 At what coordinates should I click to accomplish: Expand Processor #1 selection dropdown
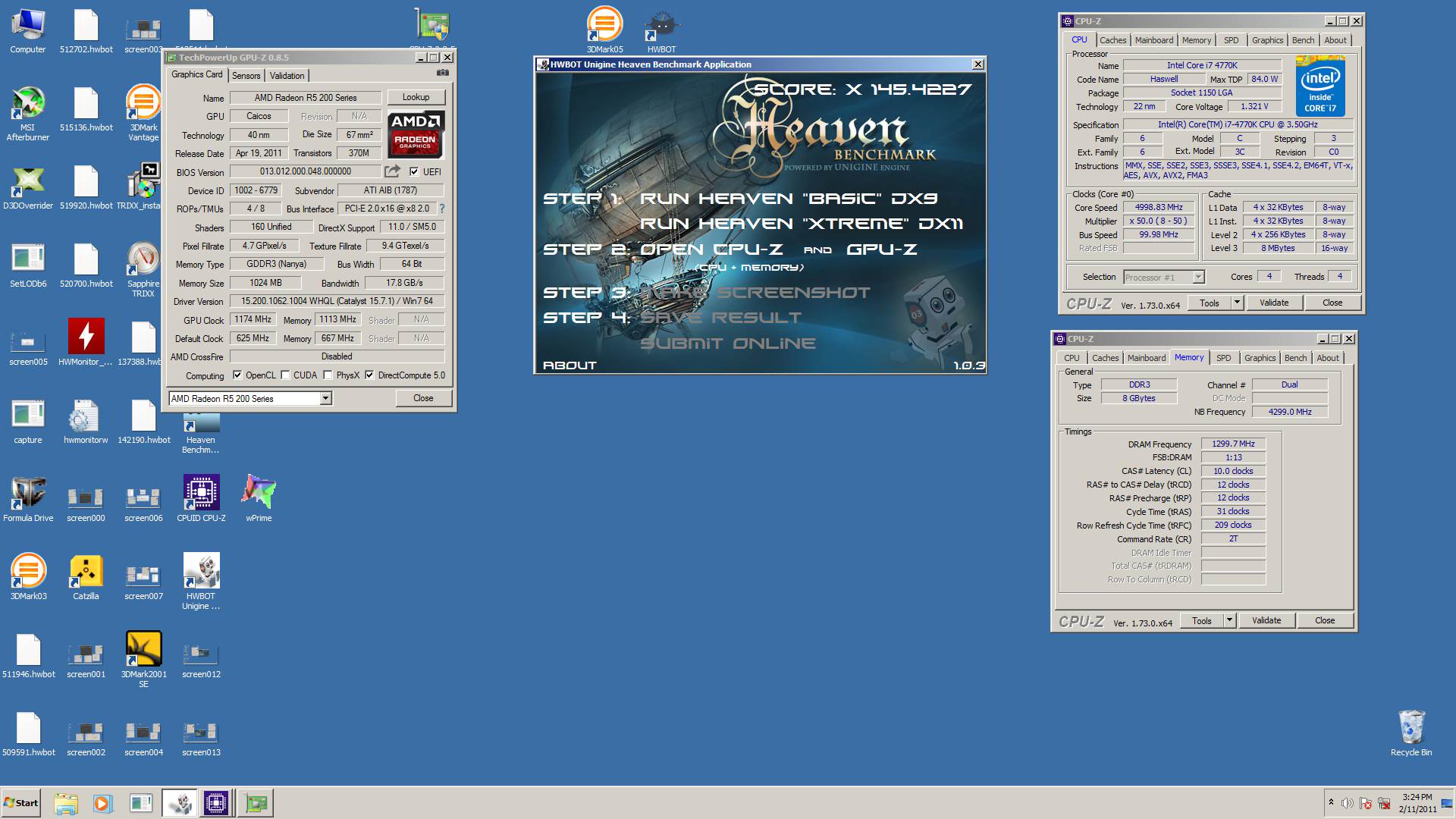click(1198, 277)
